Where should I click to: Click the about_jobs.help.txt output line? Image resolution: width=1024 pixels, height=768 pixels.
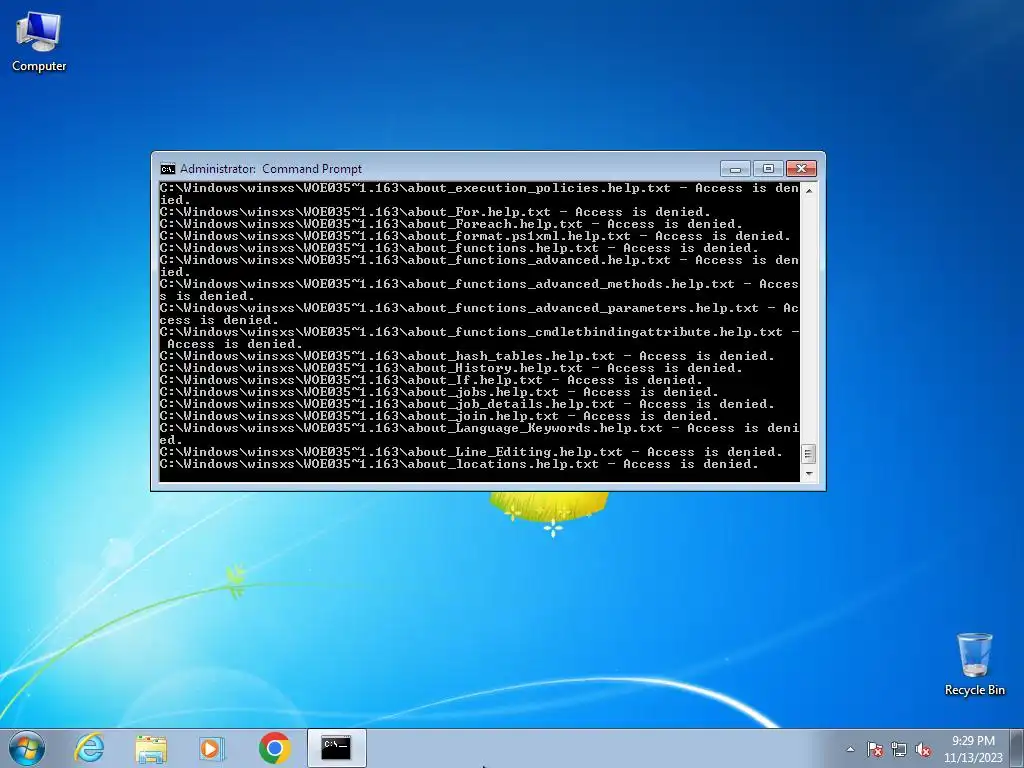439,392
